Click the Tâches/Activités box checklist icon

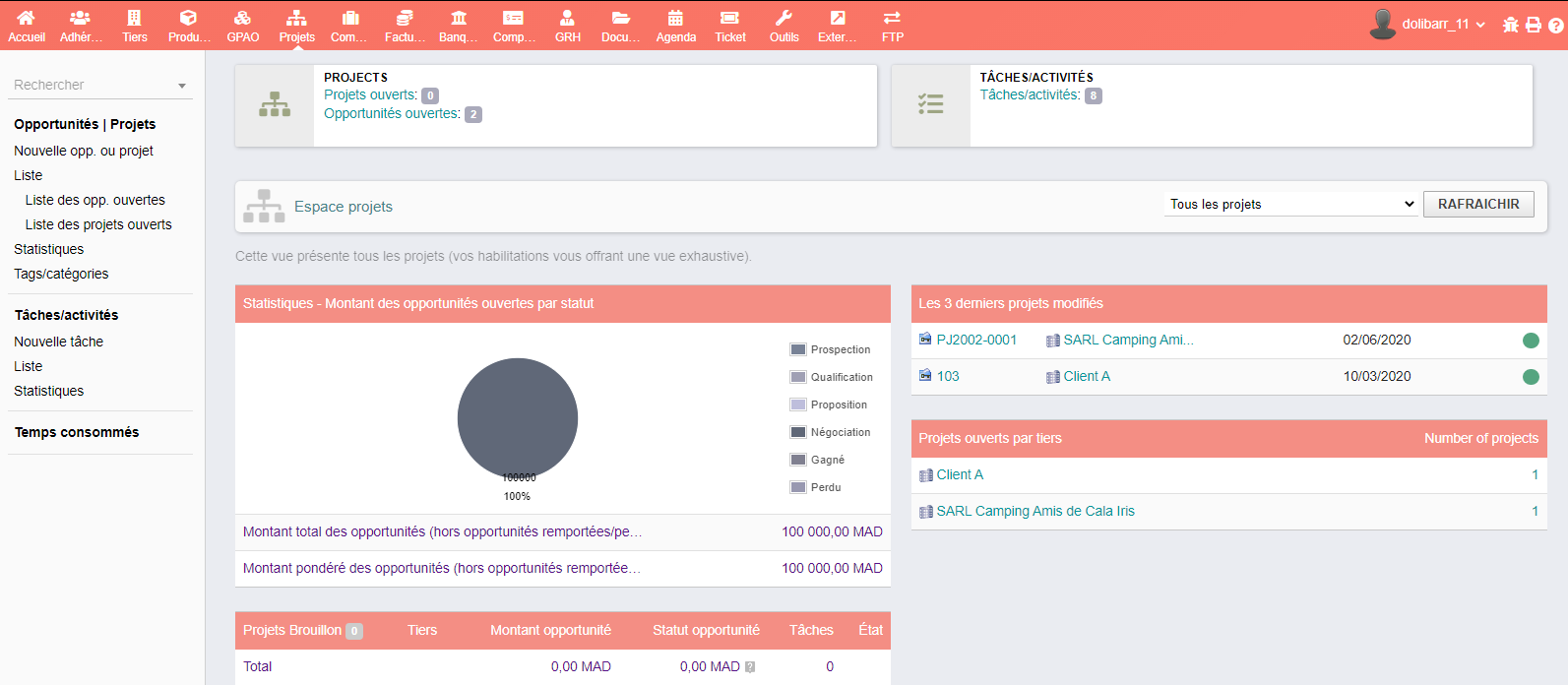tap(931, 104)
